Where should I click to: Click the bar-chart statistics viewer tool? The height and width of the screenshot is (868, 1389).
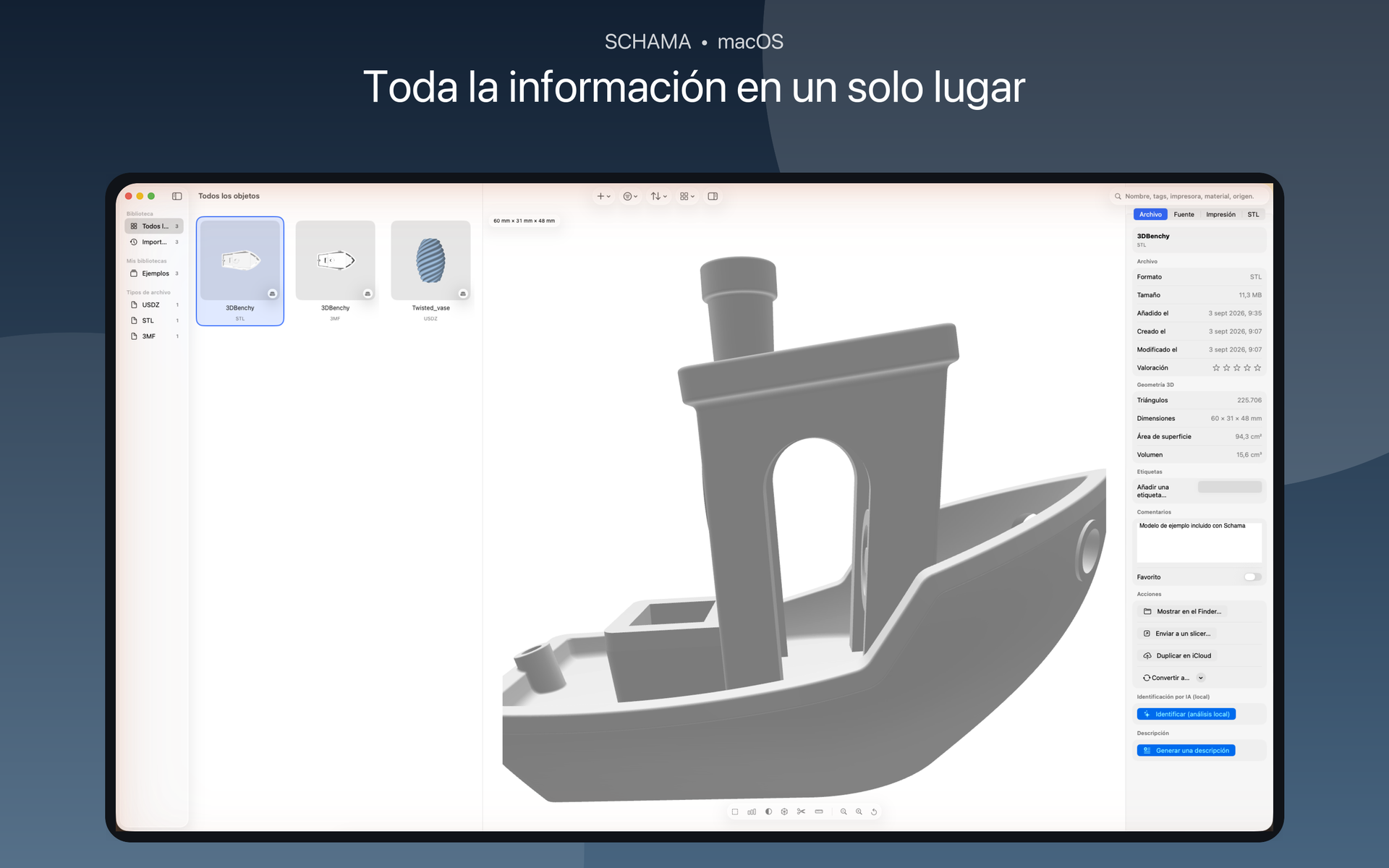[752, 812]
